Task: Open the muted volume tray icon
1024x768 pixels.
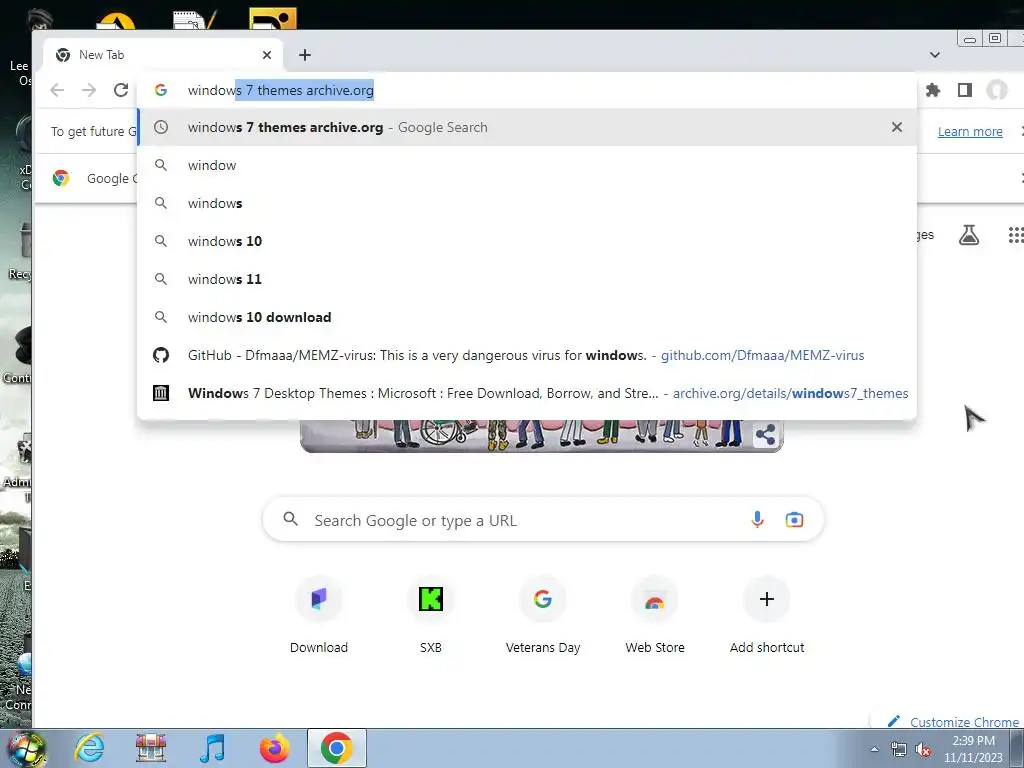Action: (923, 750)
